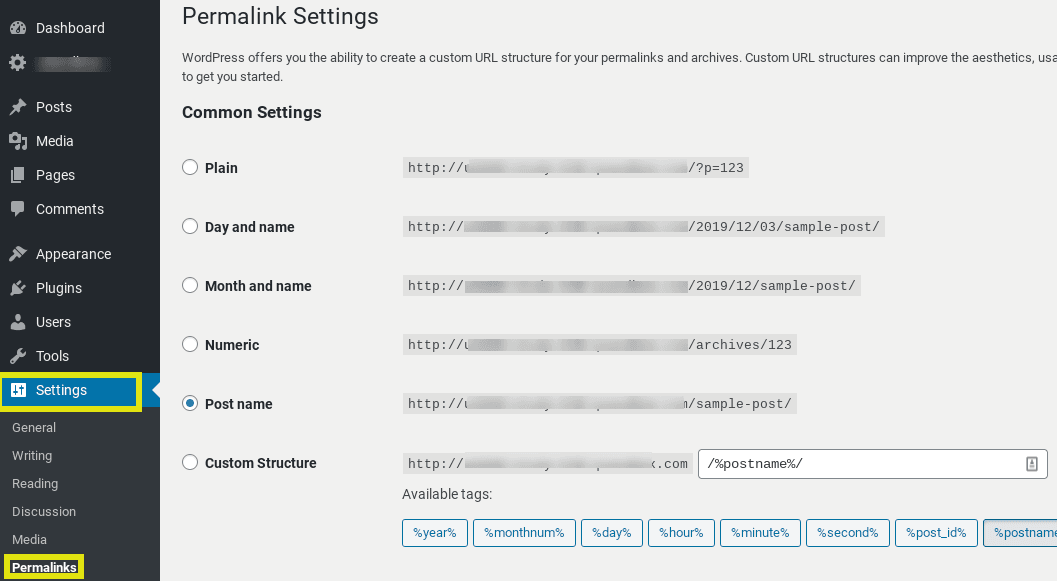Add the %post_id% tag button
This screenshot has height=581, width=1057.
pos(936,532)
